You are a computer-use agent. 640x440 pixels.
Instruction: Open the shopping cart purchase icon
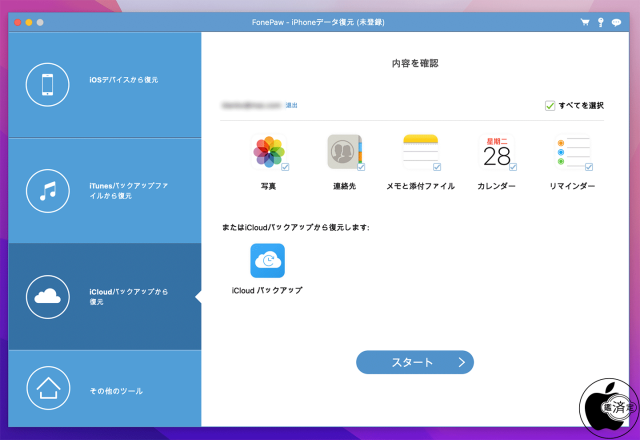[x=585, y=22]
